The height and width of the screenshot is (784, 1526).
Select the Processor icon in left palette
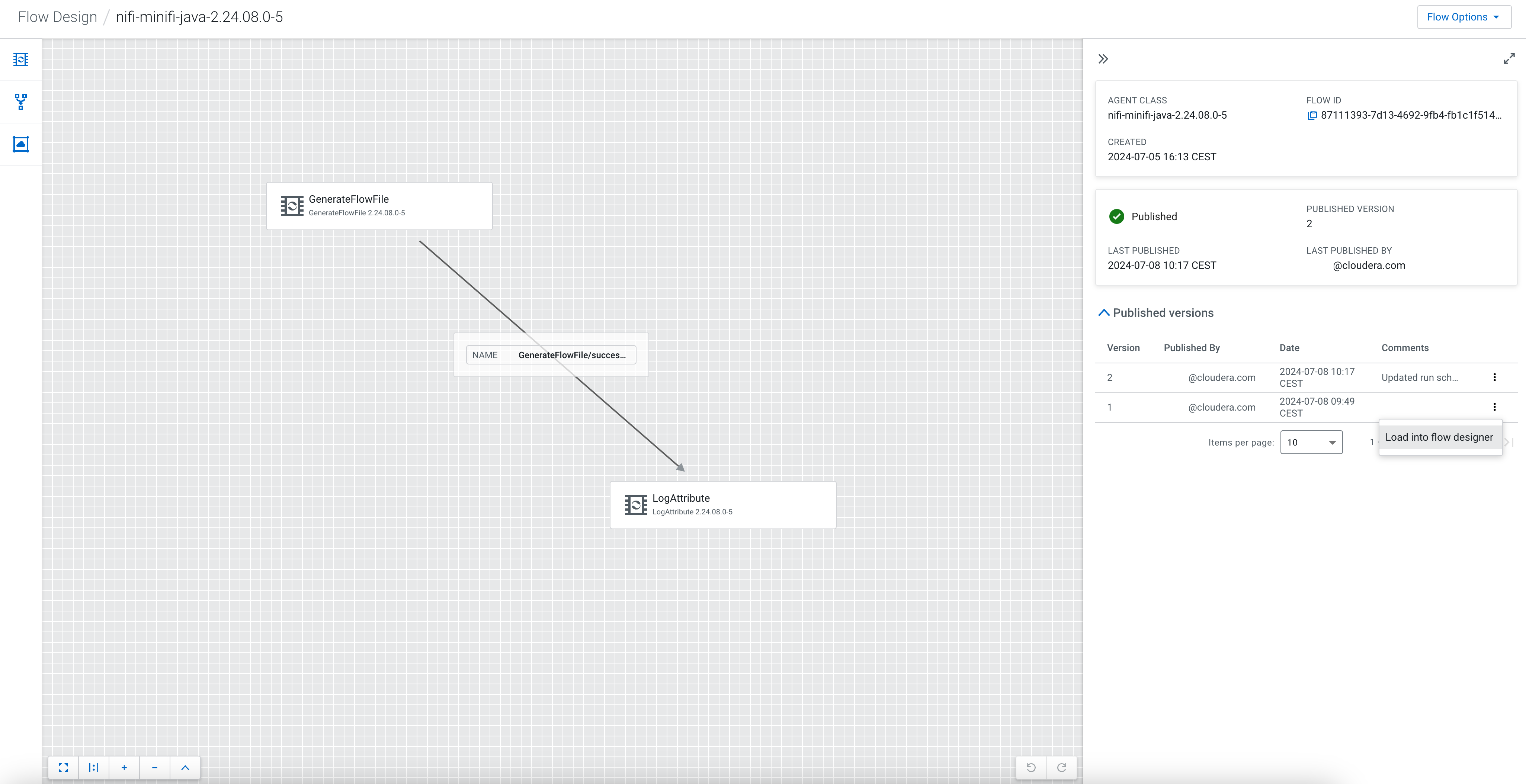pyautogui.click(x=21, y=59)
